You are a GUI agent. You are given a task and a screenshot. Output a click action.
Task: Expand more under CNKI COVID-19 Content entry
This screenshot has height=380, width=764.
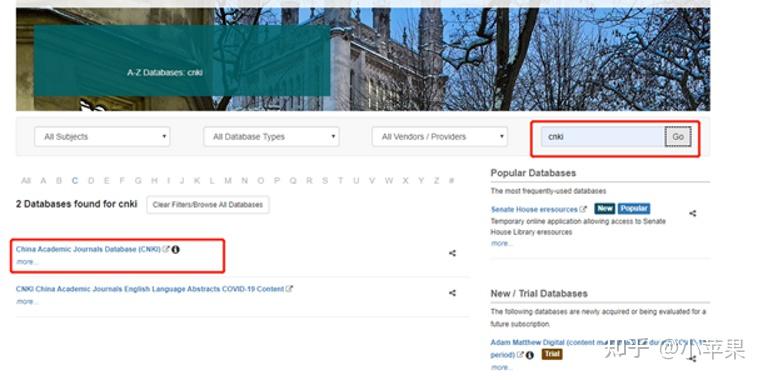tap(27, 302)
